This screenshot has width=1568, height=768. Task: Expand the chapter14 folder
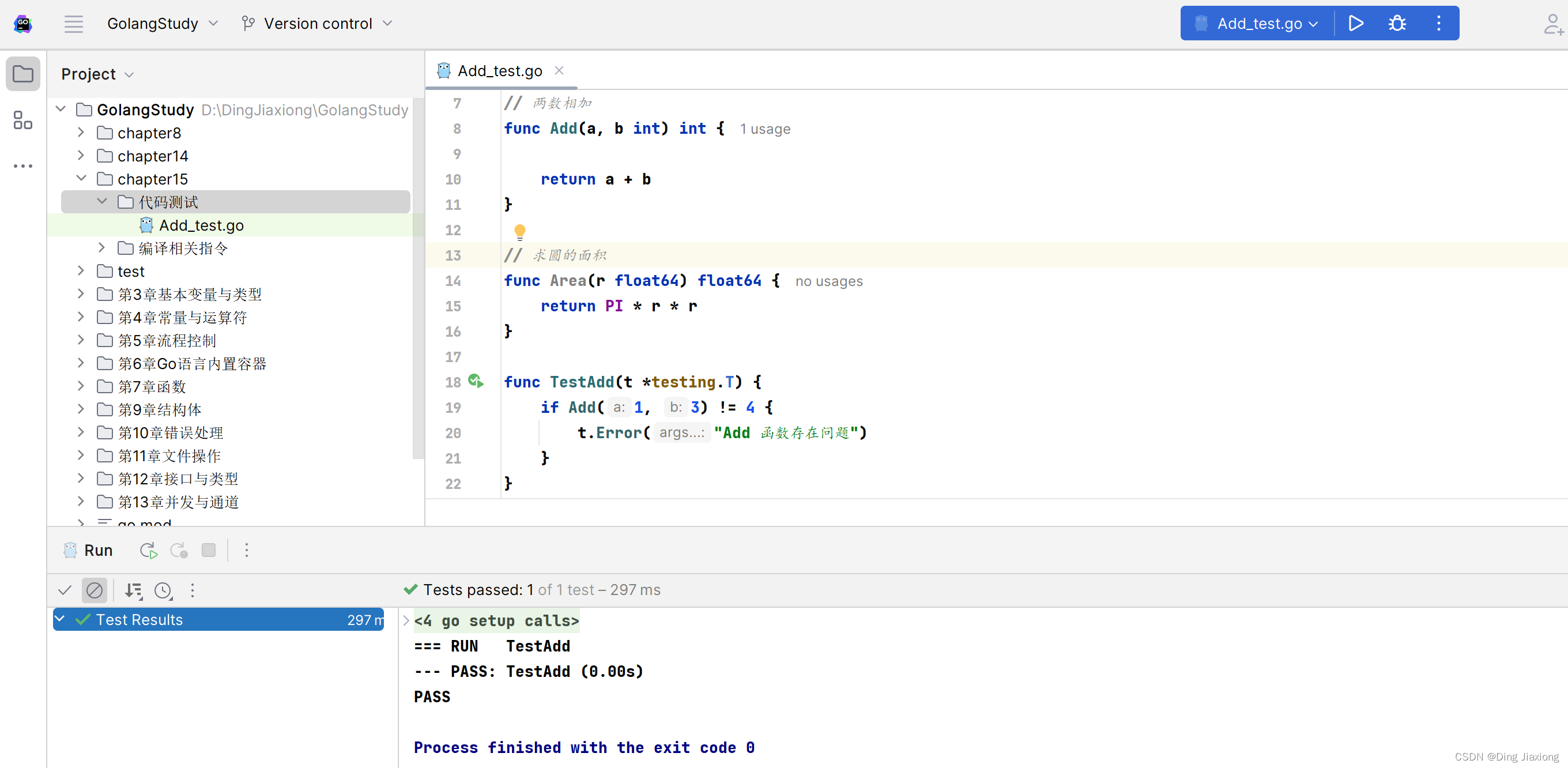[81, 155]
